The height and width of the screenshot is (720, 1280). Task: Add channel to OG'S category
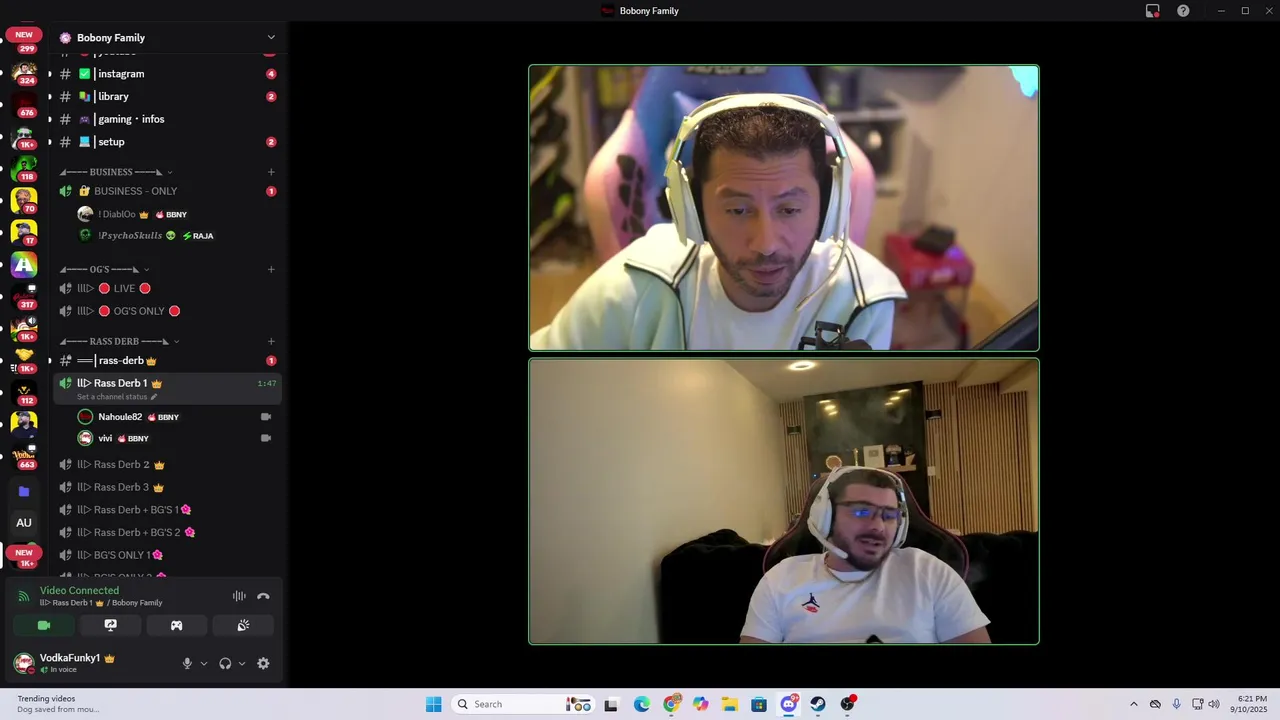[271, 269]
